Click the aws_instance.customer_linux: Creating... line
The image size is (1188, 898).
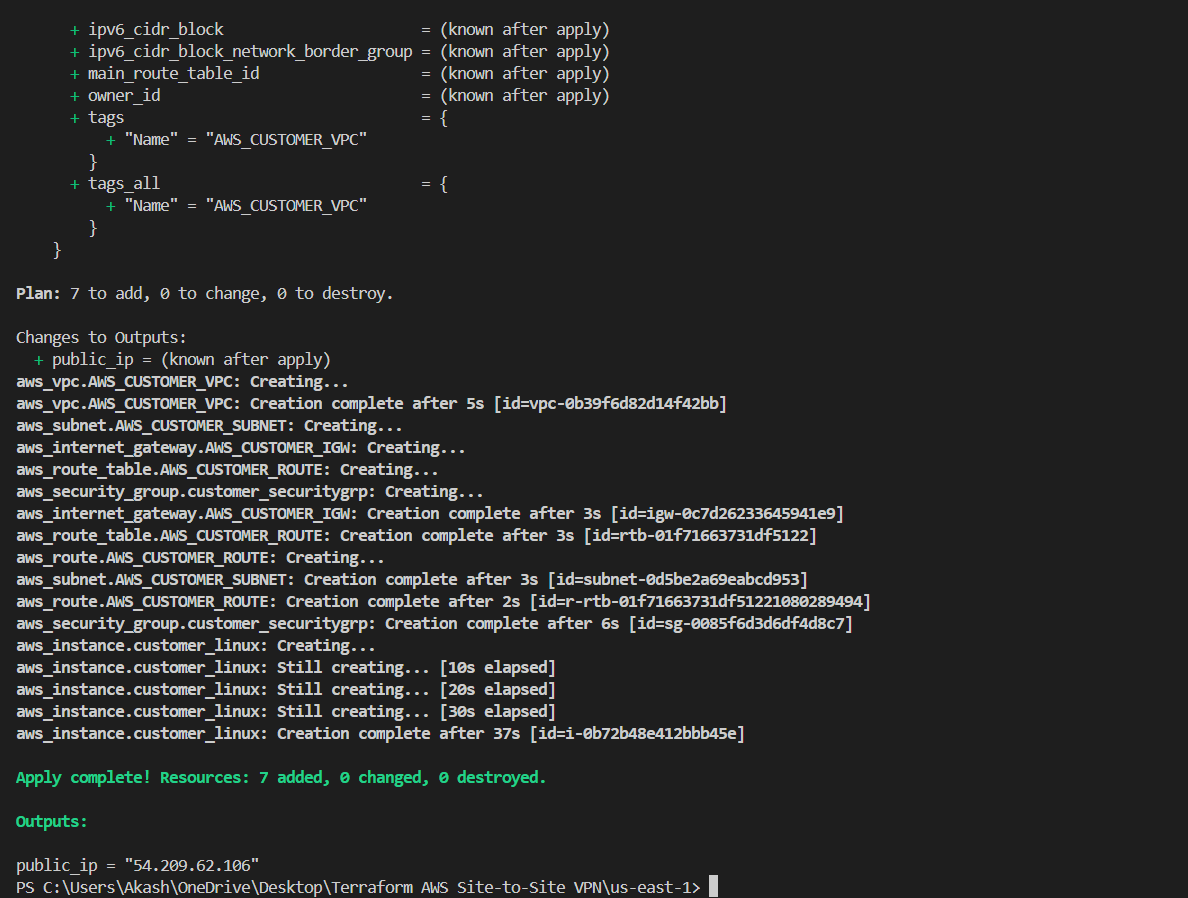pyautogui.click(x=195, y=646)
